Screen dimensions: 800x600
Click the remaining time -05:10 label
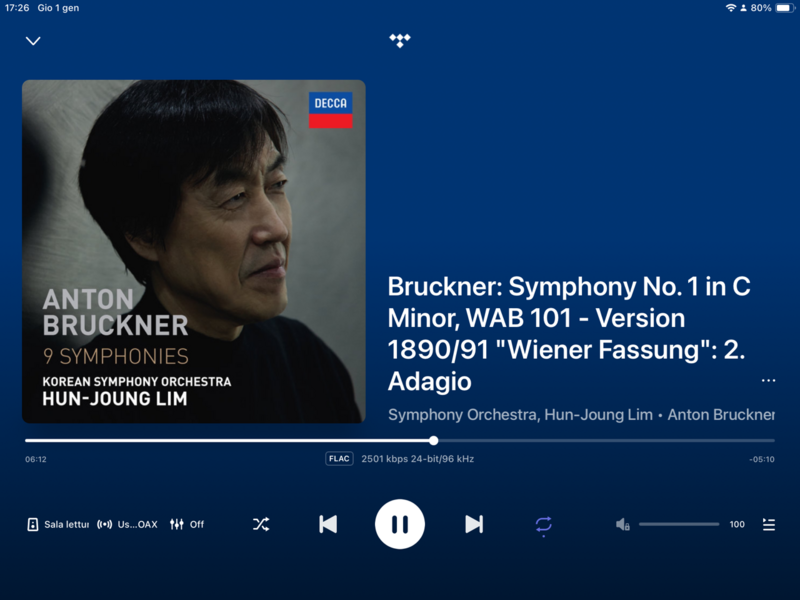(762, 459)
